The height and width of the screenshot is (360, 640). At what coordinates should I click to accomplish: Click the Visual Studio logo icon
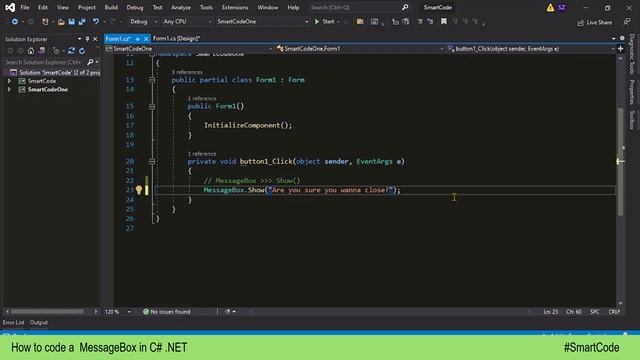click(10, 7)
